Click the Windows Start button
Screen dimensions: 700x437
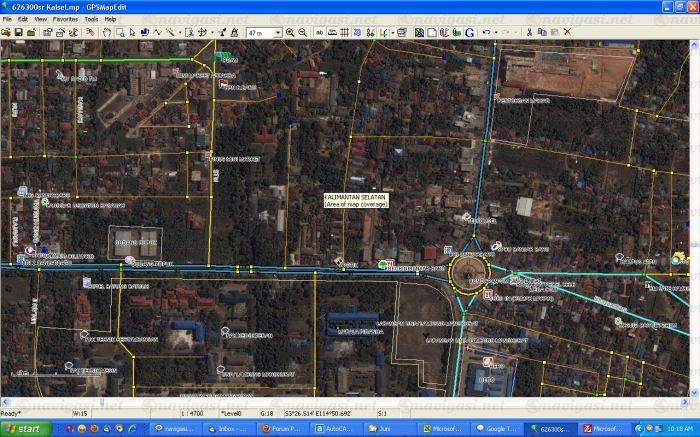24,428
